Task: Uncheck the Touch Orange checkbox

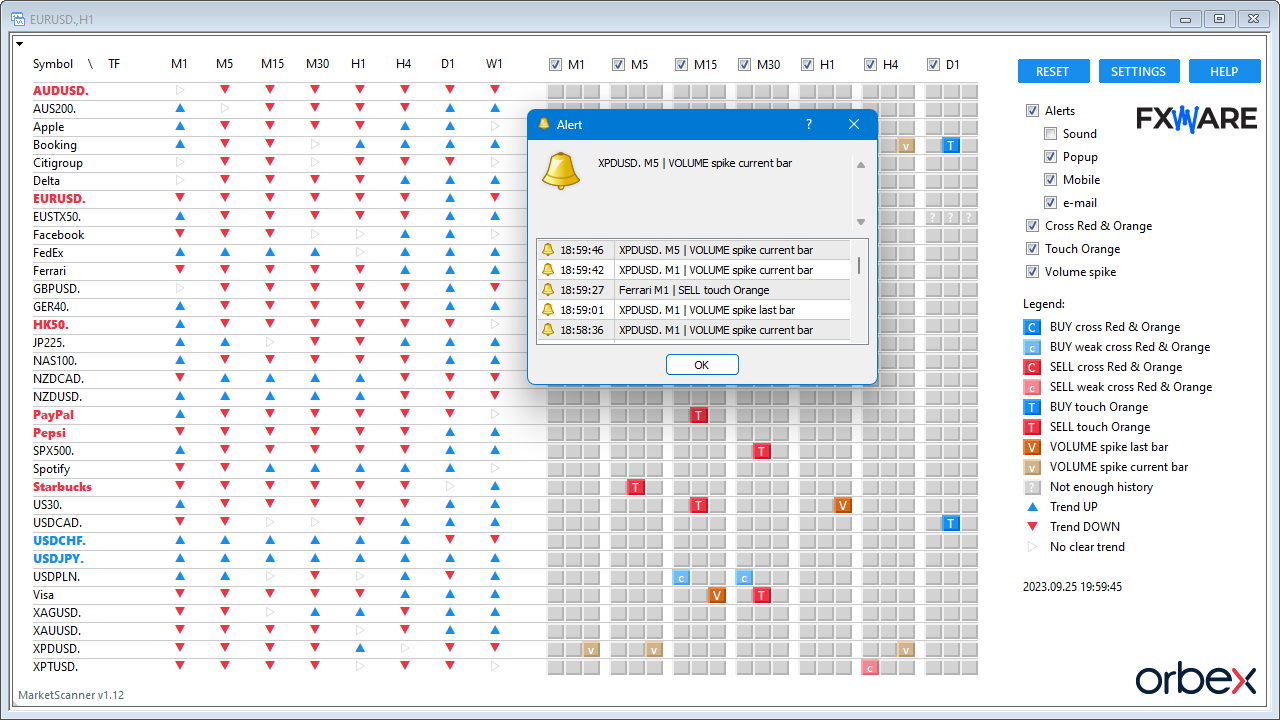Action: pos(1032,249)
